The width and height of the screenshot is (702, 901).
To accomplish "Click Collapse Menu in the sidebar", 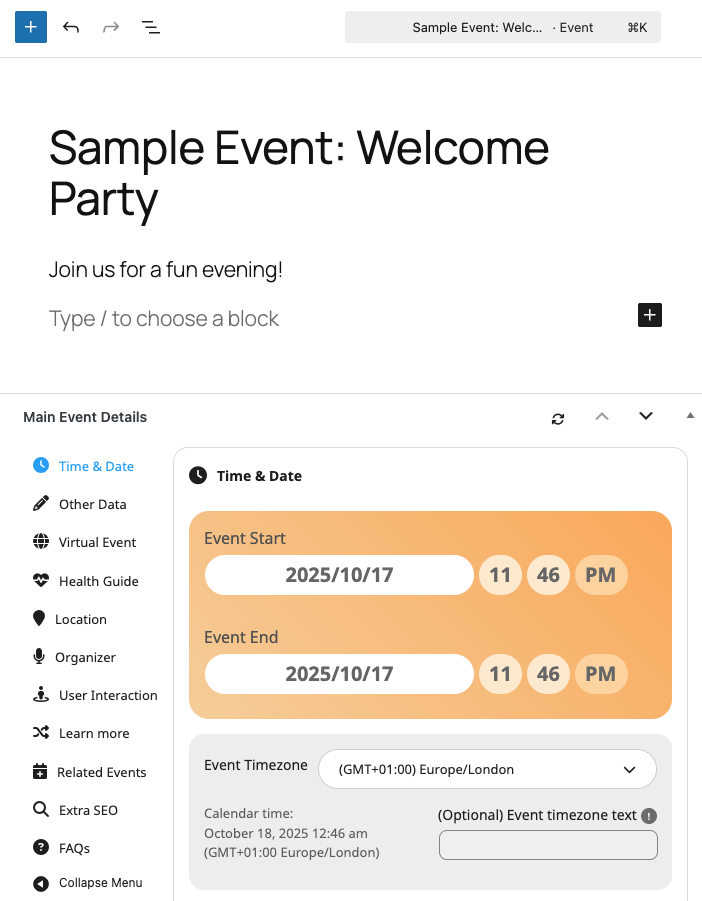I will tap(99, 883).
